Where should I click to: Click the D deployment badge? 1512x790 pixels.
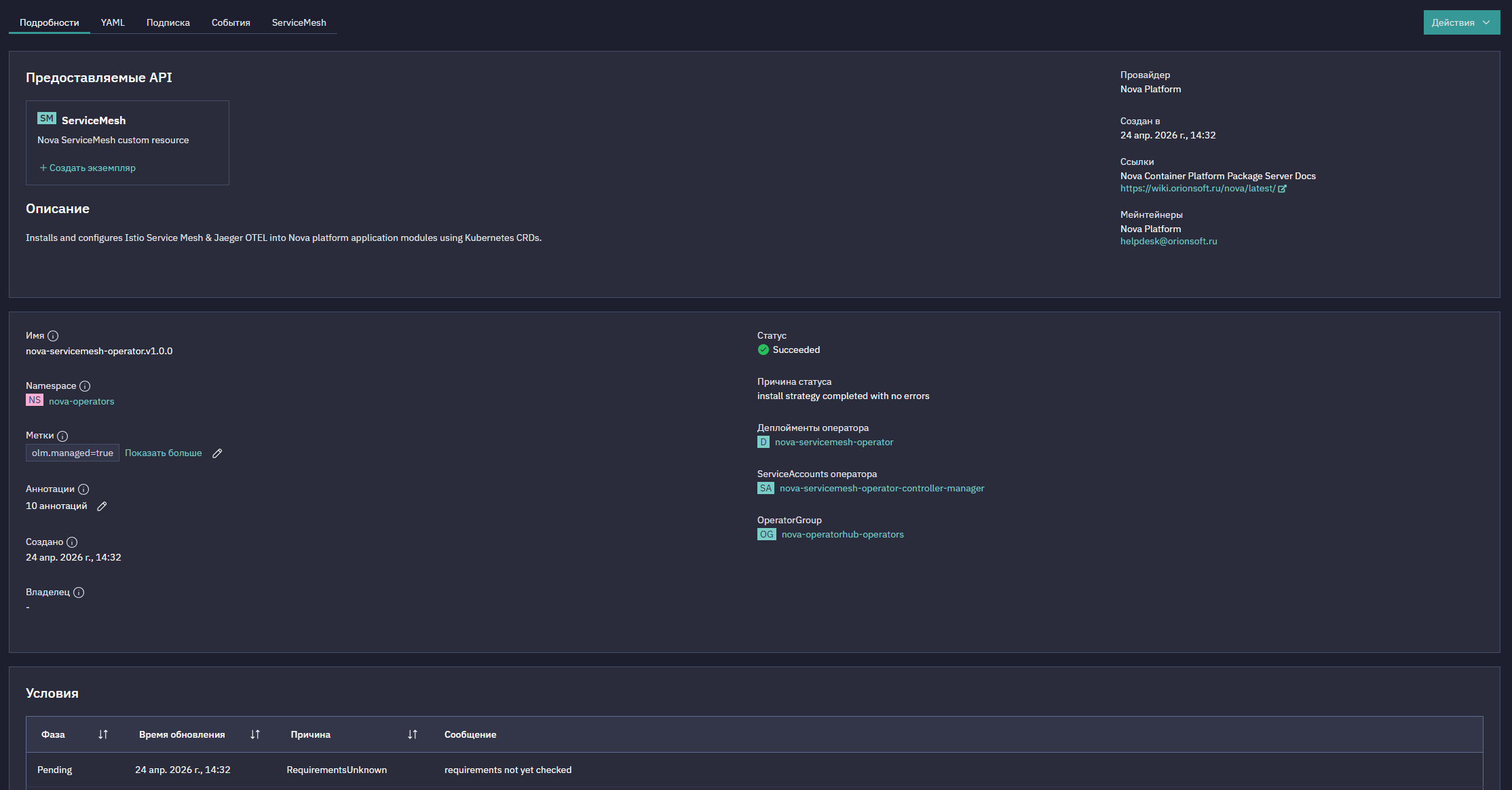[x=763, y=442]
